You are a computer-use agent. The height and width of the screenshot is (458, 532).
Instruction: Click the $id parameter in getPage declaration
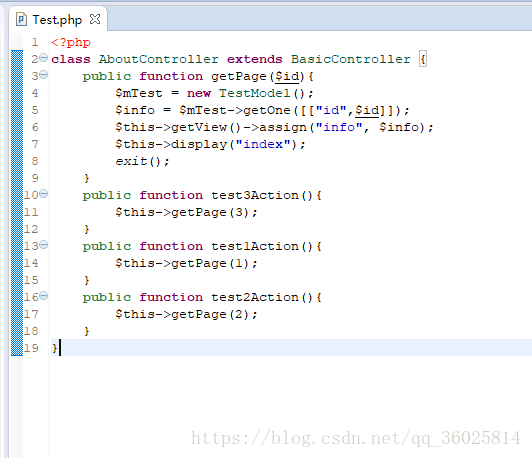[x=287, y=77]
